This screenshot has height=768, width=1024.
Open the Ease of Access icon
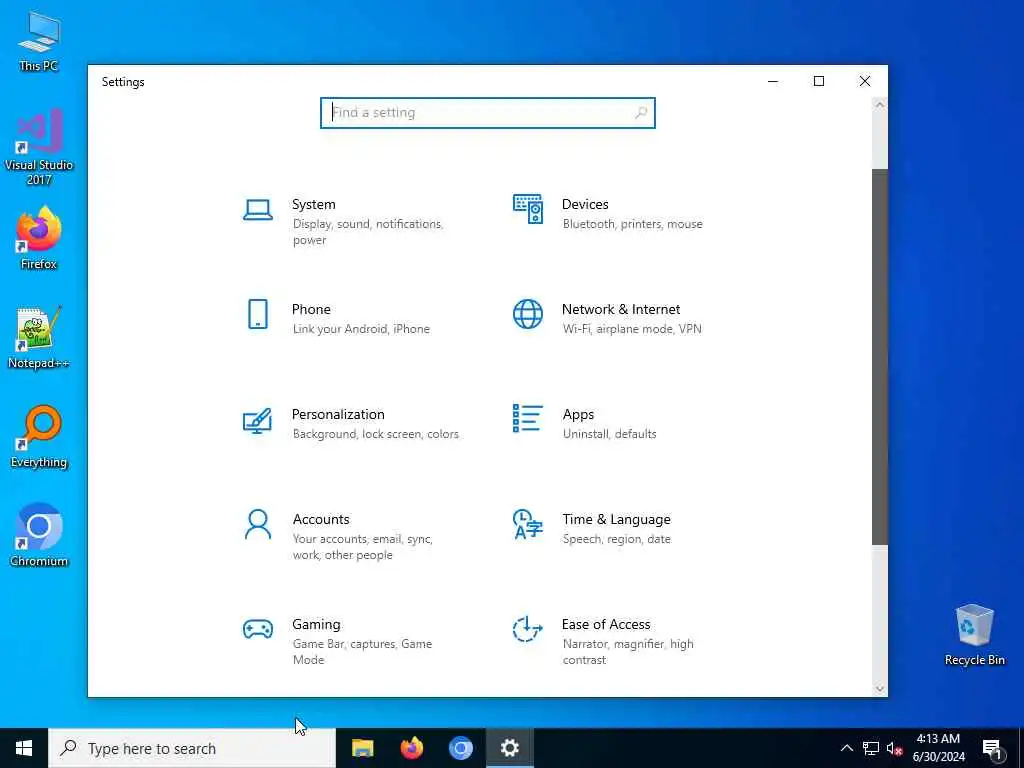pos(528,630)
